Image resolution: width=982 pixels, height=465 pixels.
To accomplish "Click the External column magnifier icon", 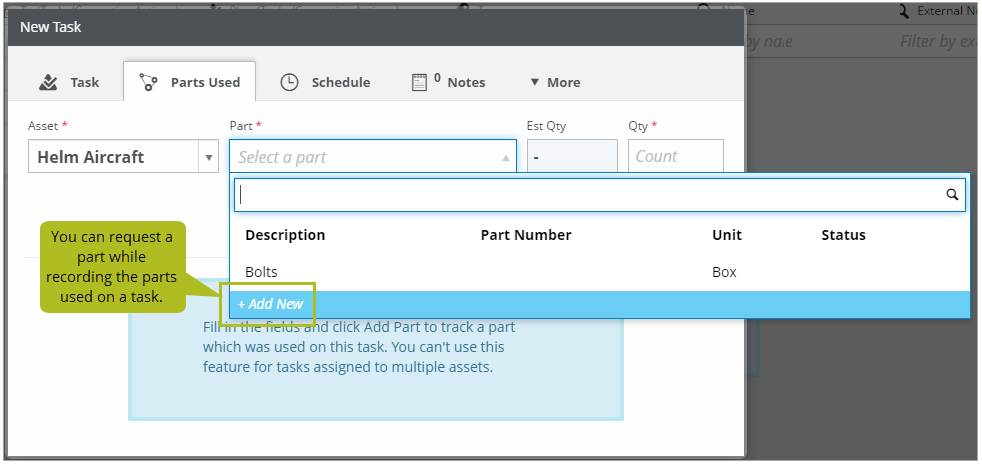I will click(904, 12).
